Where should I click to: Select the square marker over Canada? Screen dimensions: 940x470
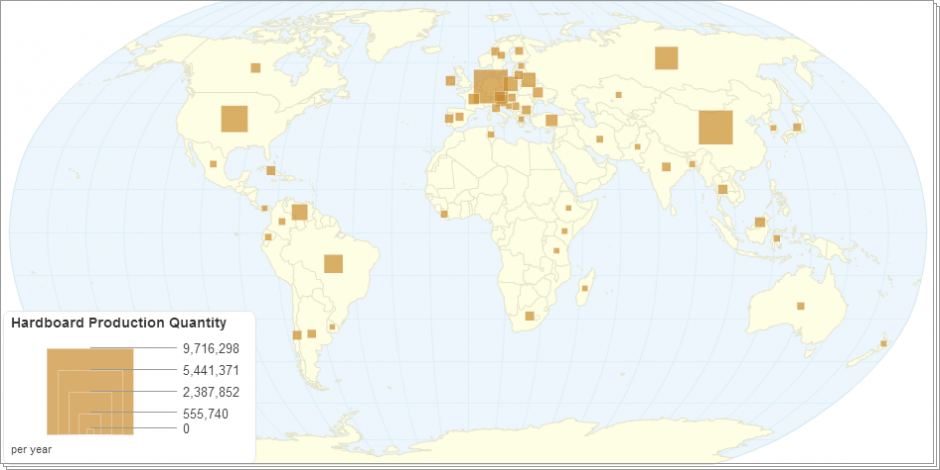point(255,68)
